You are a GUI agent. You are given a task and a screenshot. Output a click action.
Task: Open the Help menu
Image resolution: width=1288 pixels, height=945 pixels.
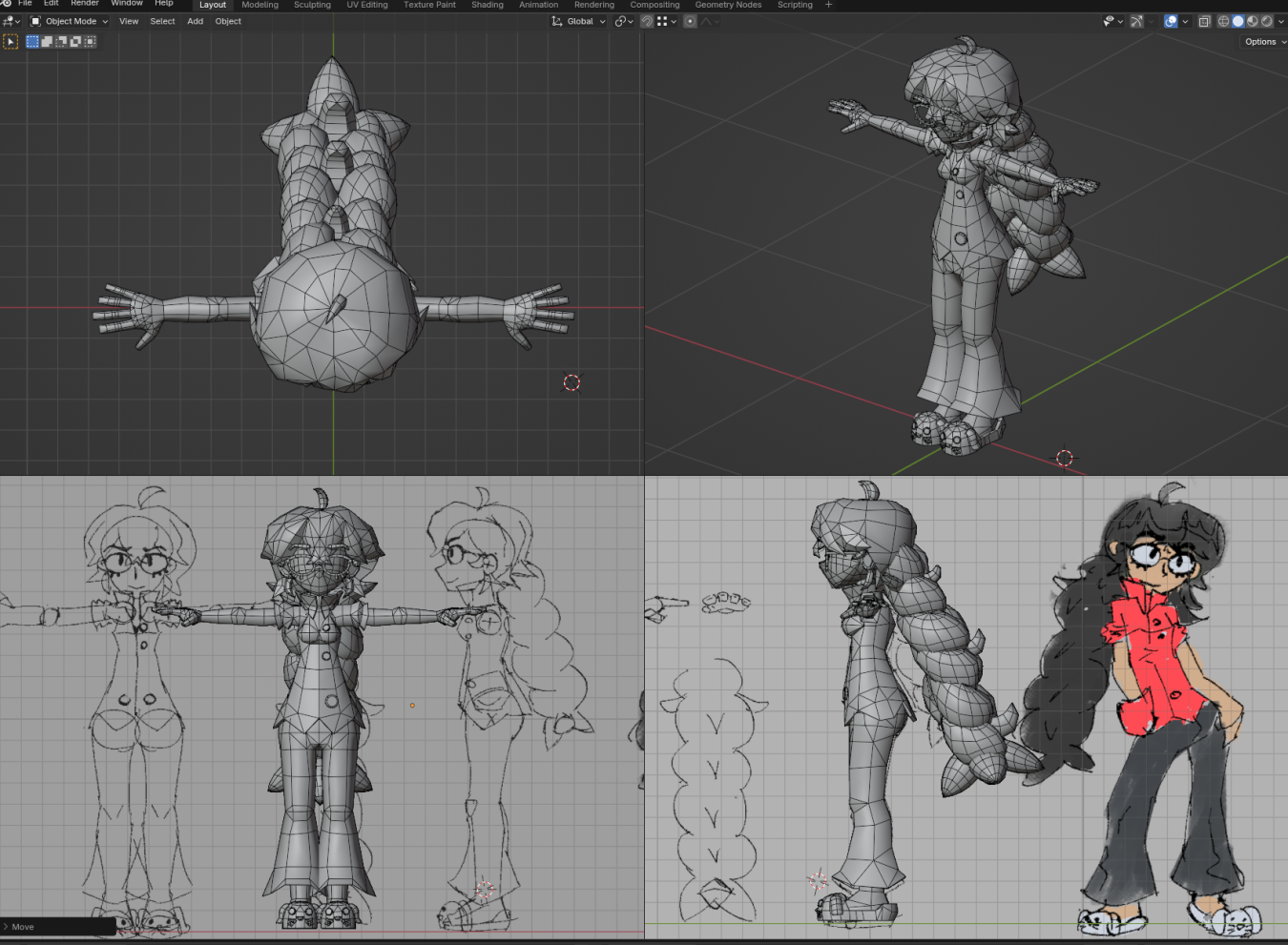pos(164,4)
